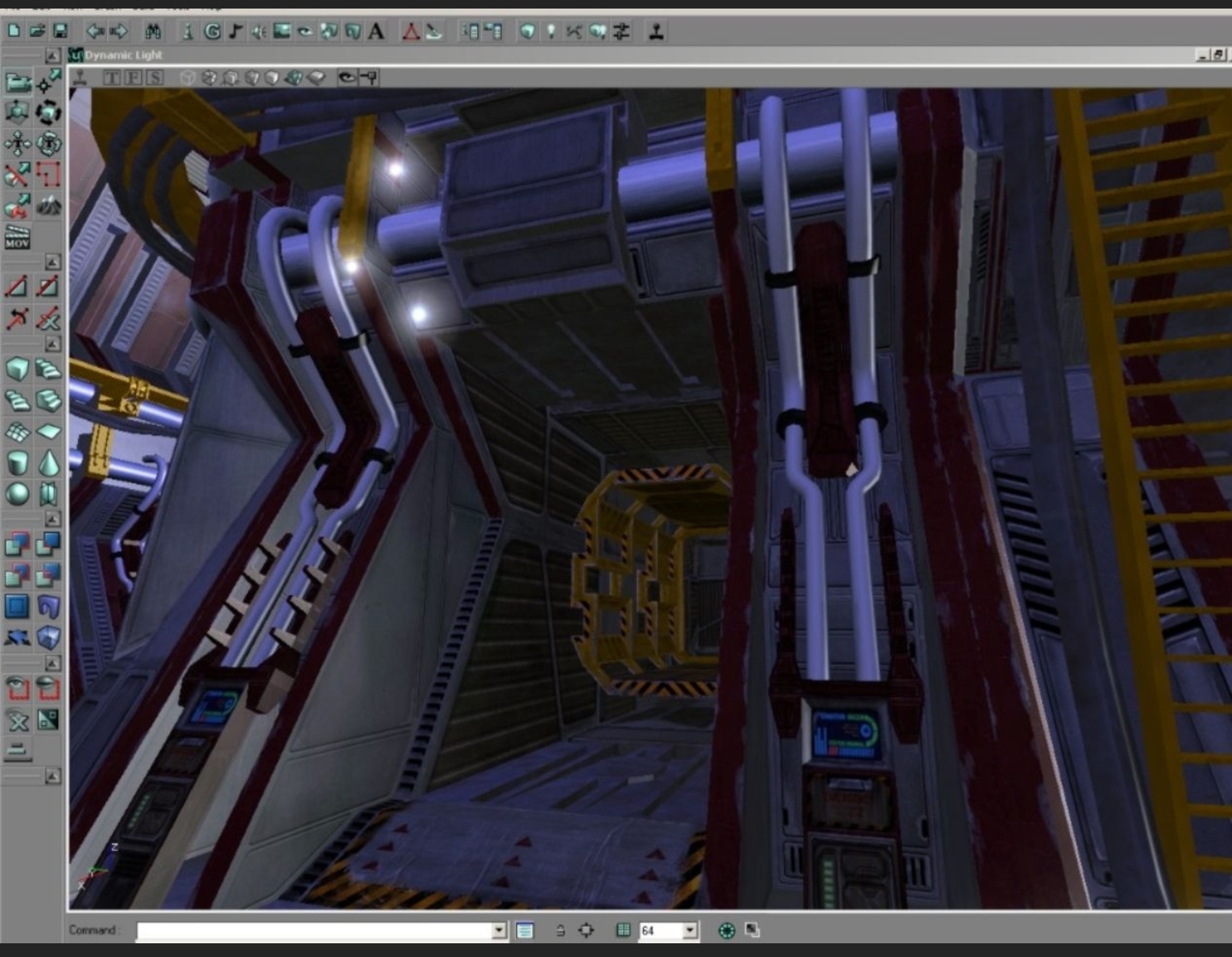The image size is (1232, 957).
Task: Save the map with the floppy icon
Action: (61, 32)
